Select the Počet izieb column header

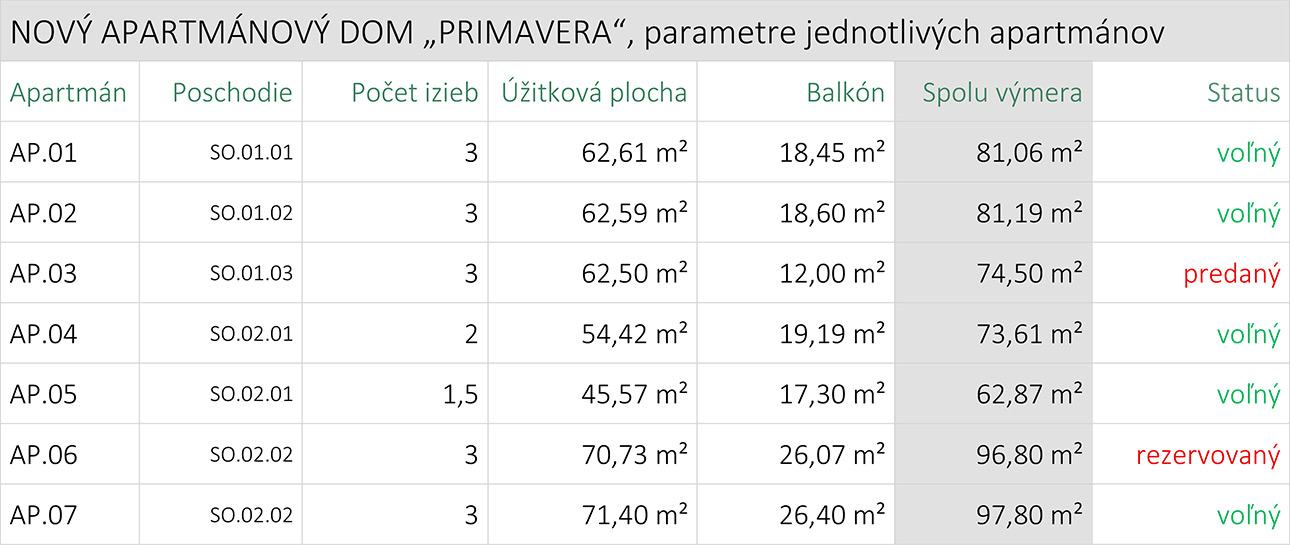(414, 93)
